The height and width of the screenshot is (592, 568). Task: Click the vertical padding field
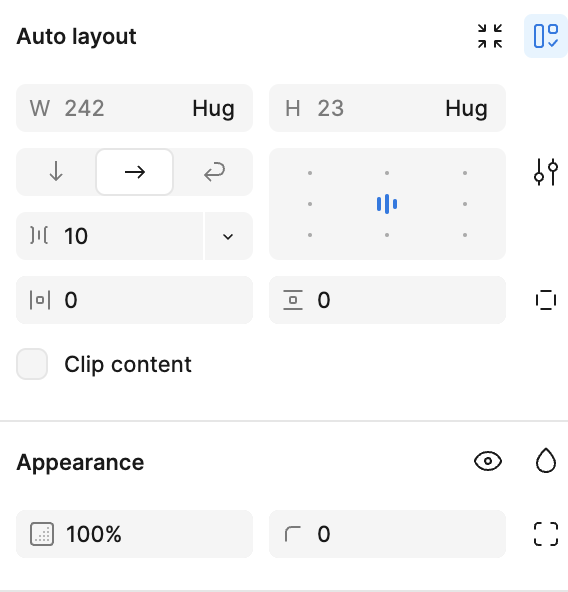387,300
